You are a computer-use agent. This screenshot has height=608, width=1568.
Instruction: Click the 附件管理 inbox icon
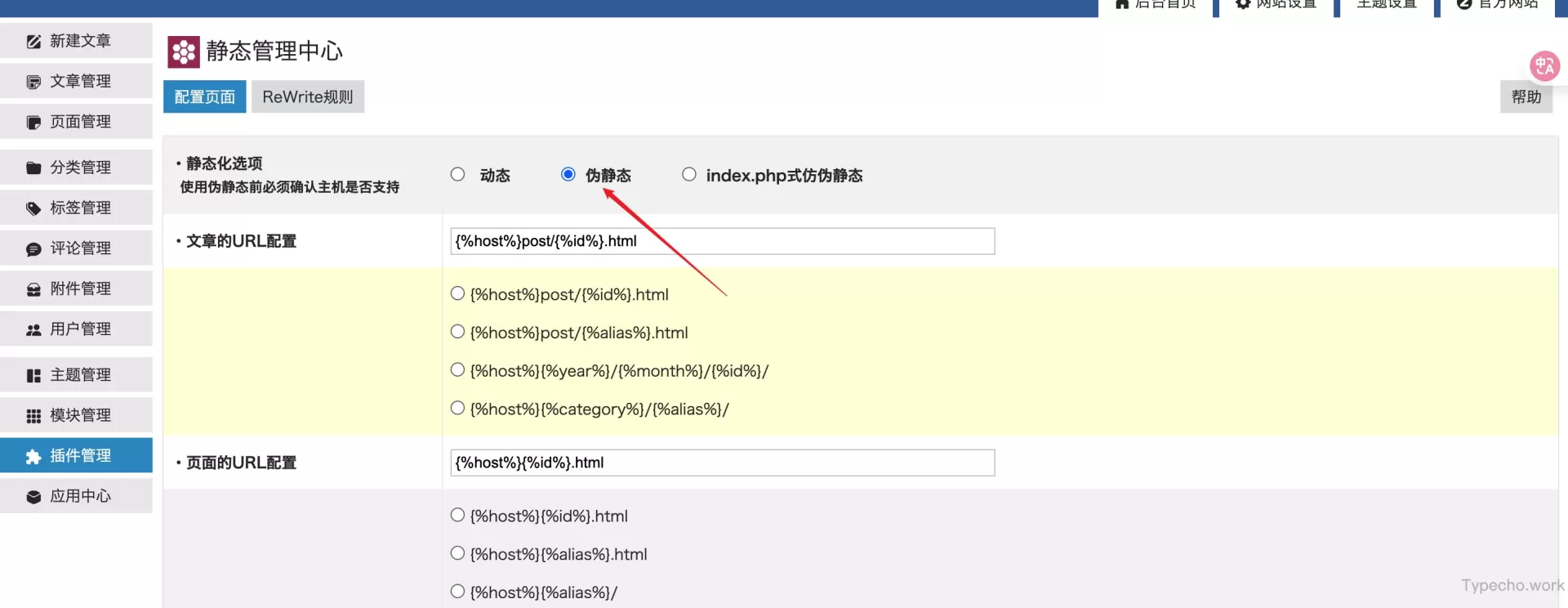tap(33, 289)
